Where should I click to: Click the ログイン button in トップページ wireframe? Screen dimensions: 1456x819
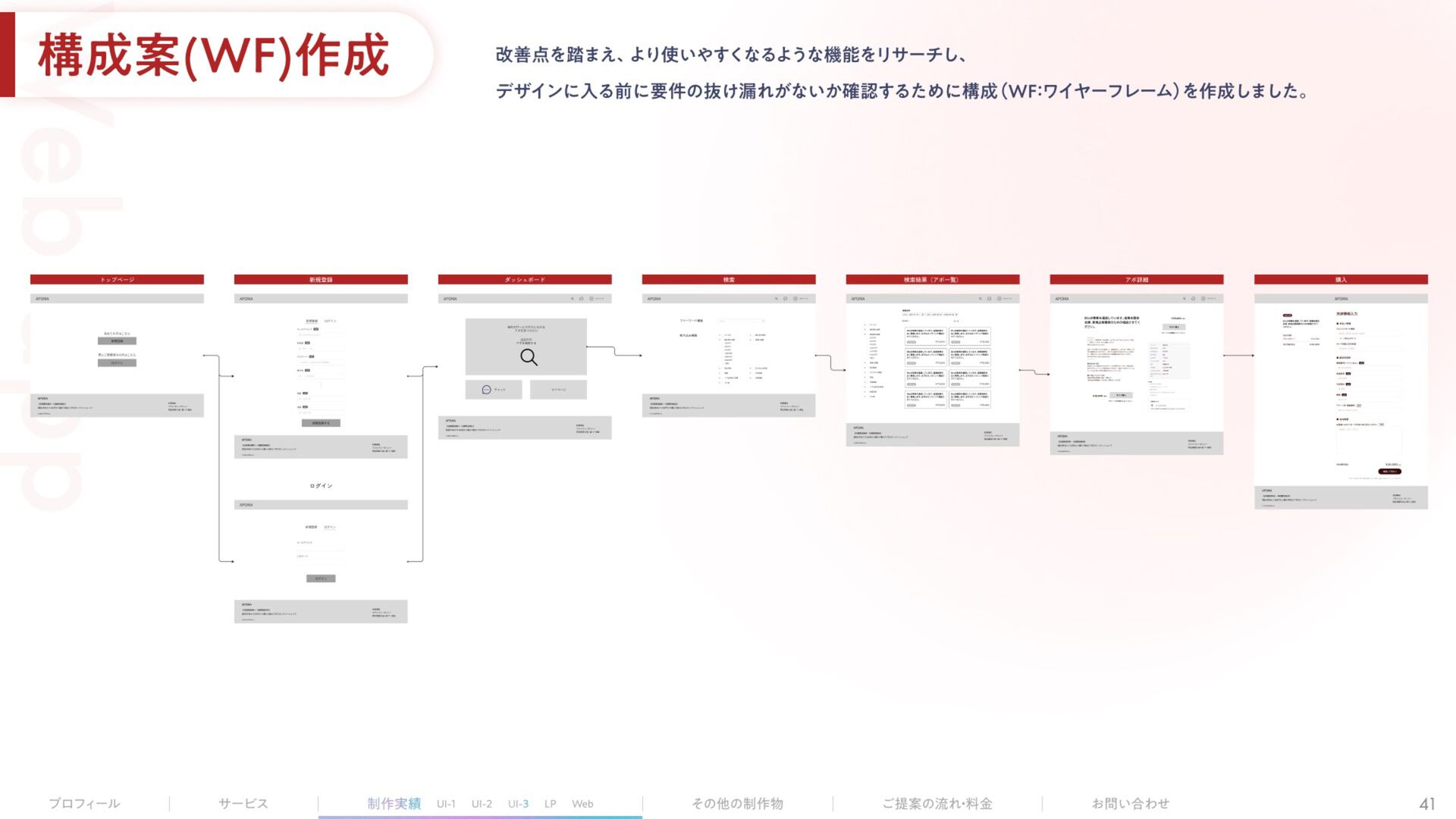[x=117, y=363]
